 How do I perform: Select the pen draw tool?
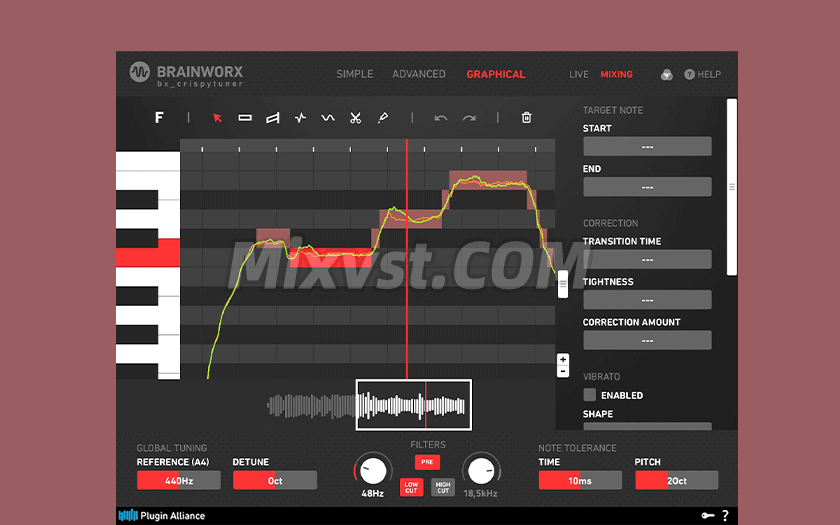383,118
